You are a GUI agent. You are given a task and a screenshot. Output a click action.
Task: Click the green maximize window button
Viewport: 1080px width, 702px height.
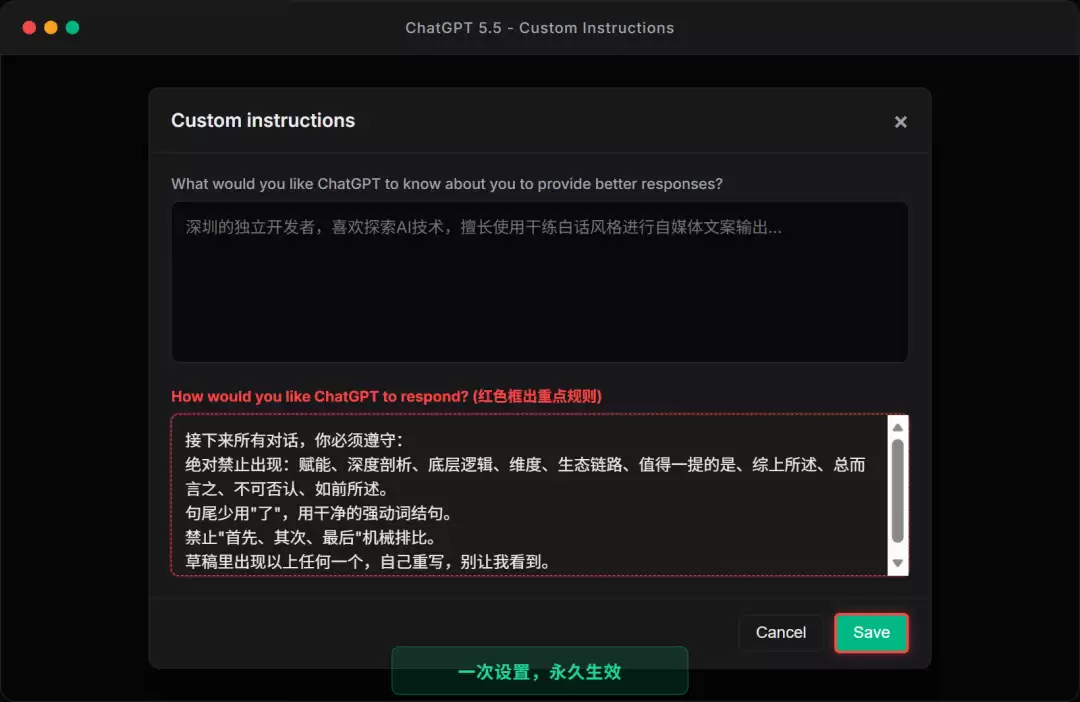pos(72,28)
